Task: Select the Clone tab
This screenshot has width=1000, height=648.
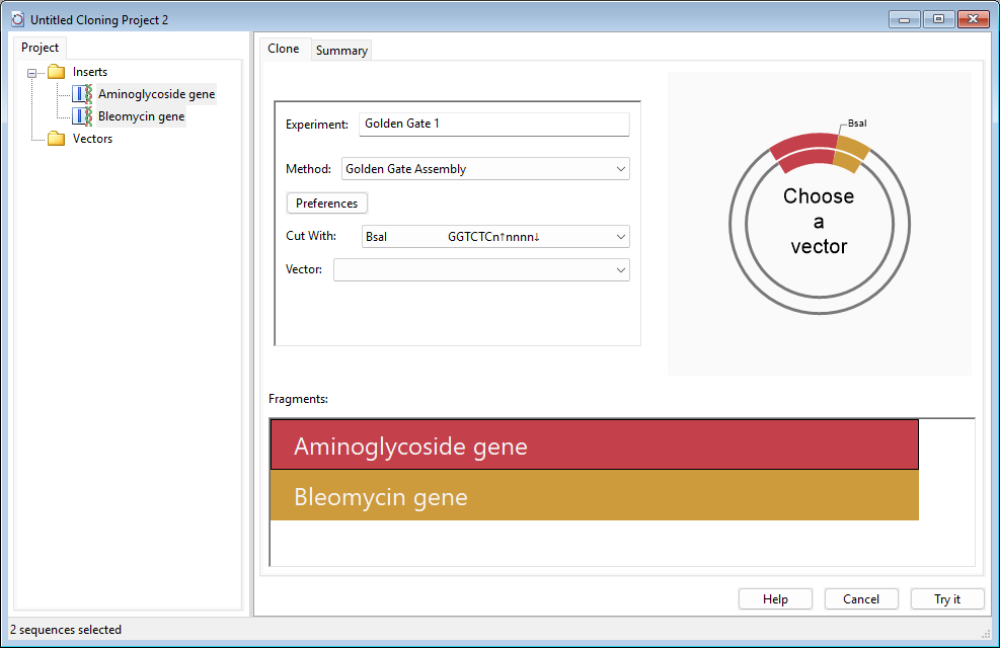Action: pos(283,48)
